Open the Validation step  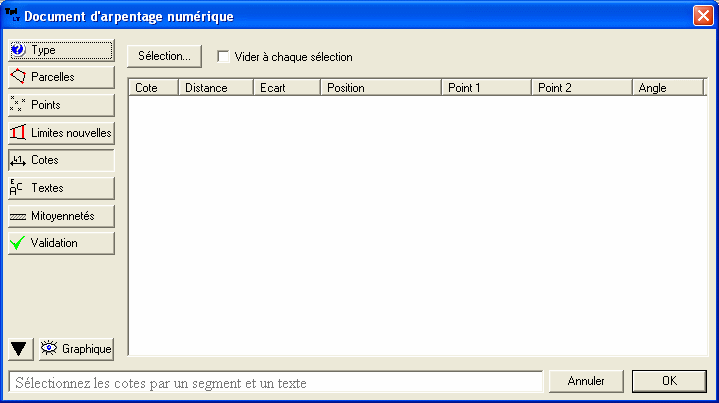coord(61,243)
